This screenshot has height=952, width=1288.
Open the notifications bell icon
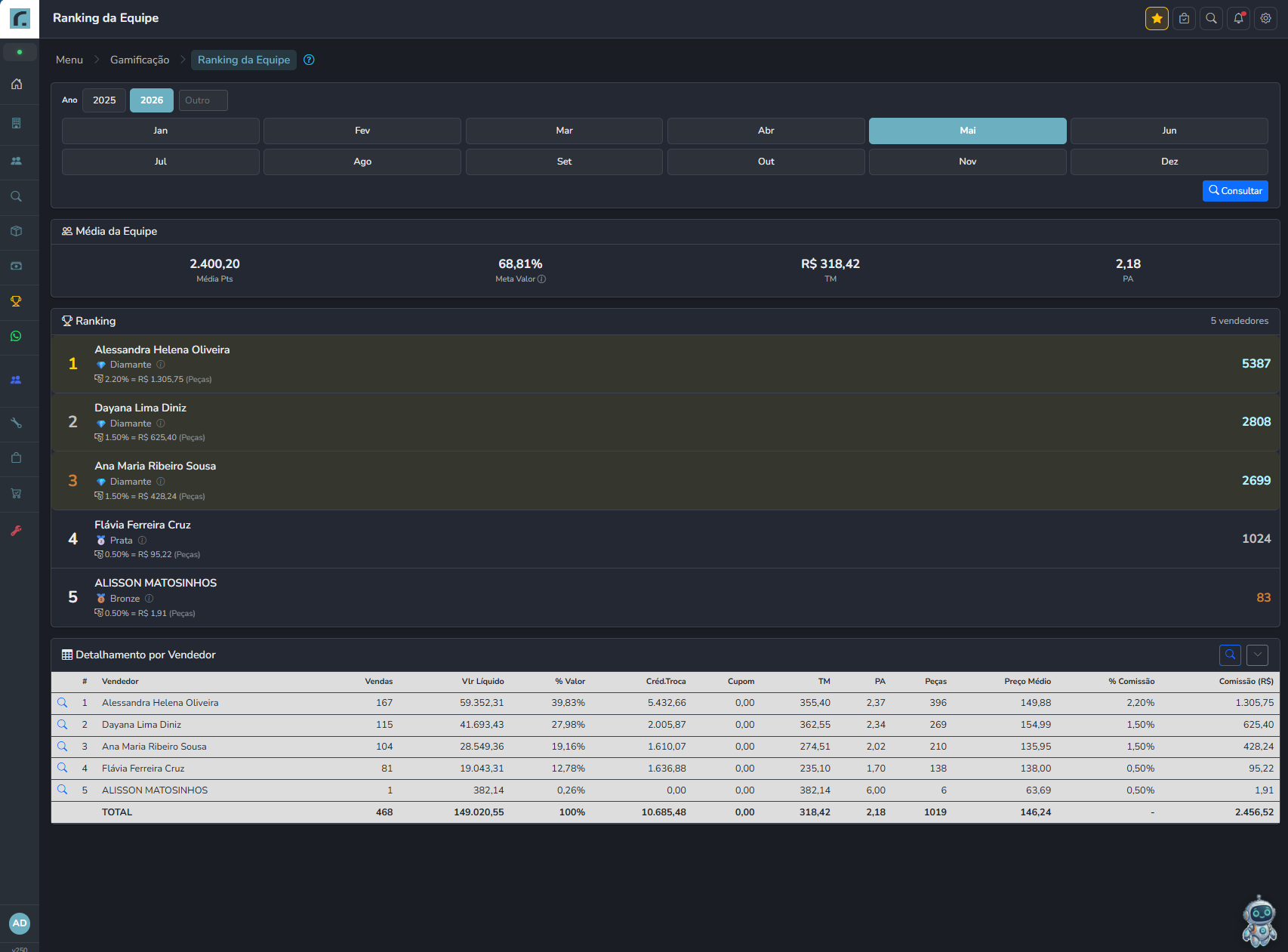coord(1238,18)
